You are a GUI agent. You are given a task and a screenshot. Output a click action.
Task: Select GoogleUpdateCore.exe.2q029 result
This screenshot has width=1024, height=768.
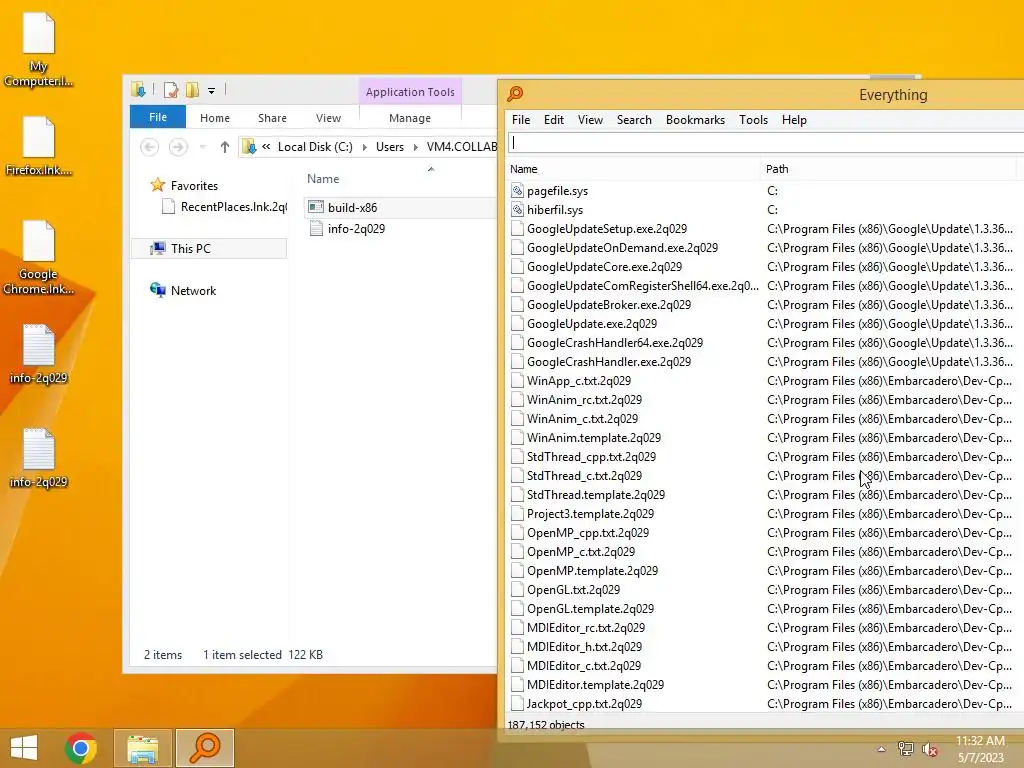[604, 266]
